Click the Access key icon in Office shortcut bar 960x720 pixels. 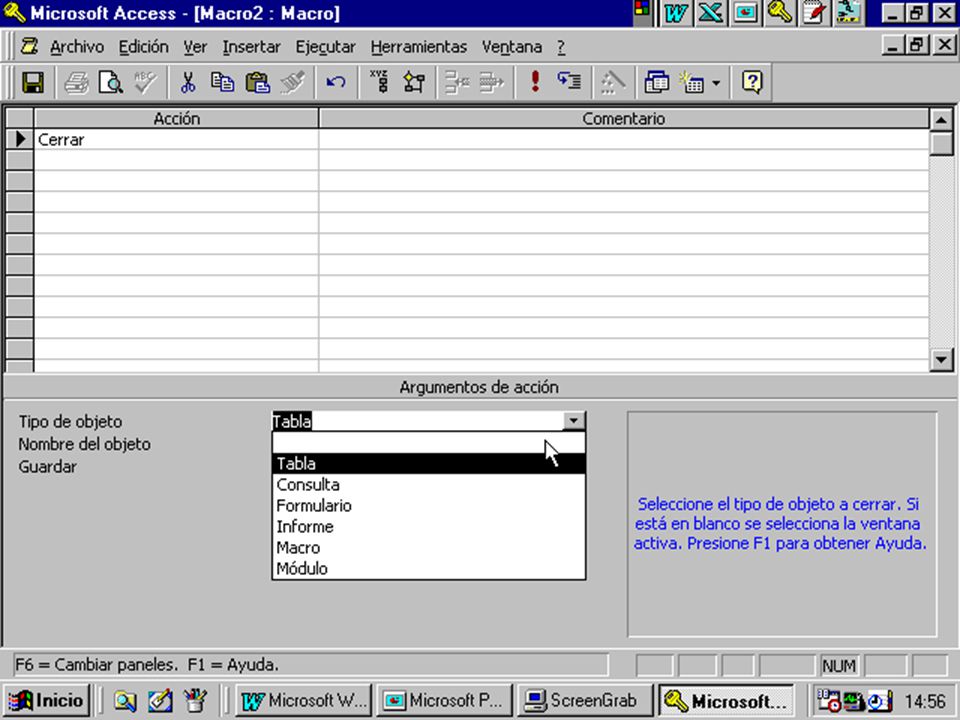[779, 13]
